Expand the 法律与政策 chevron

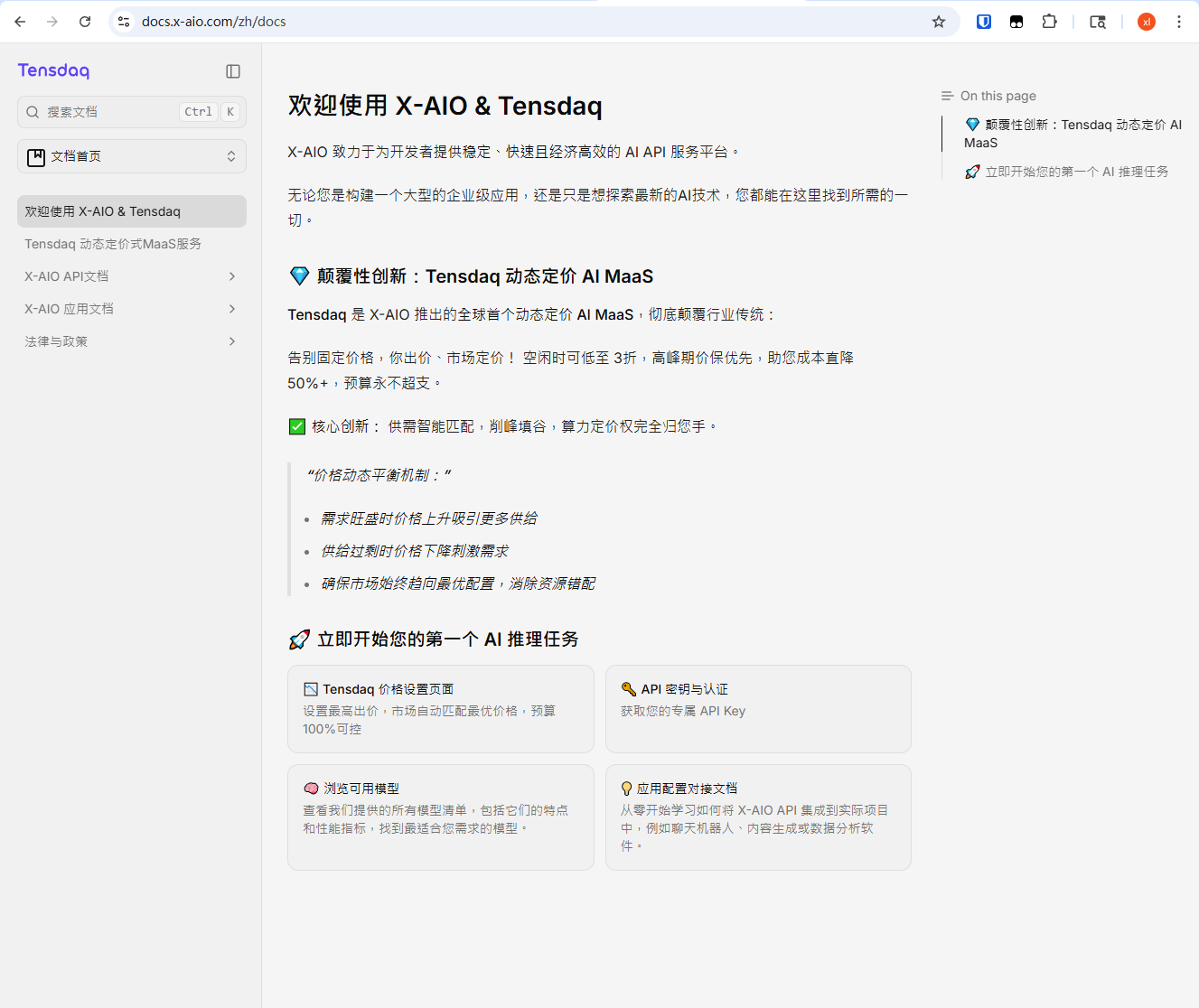pos(232,341)
